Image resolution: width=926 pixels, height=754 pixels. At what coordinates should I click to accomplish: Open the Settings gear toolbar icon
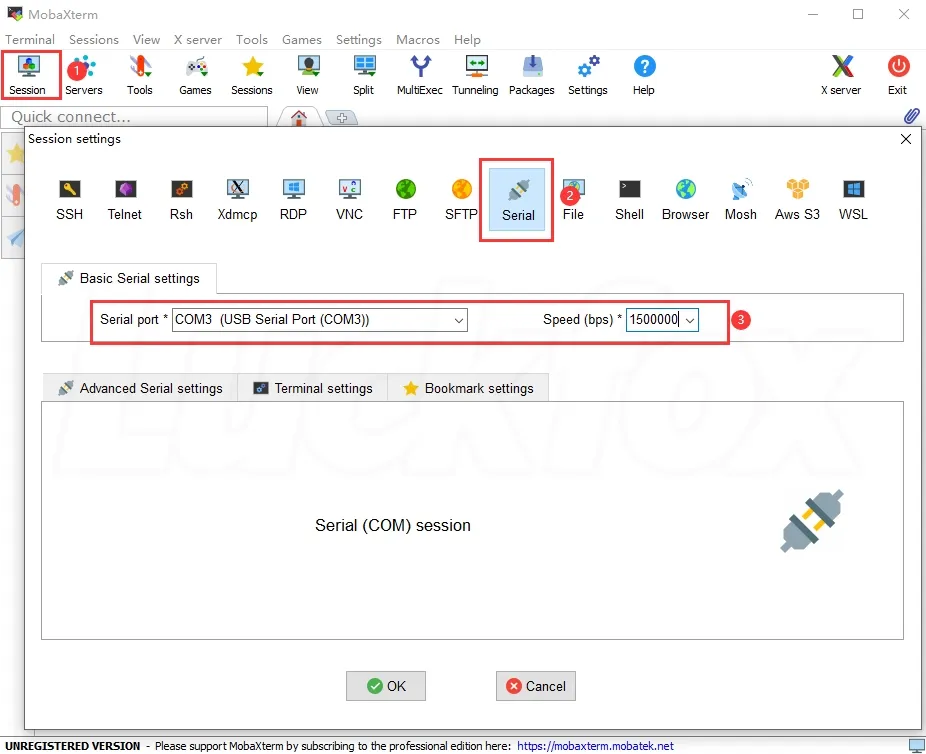point(588,74)
